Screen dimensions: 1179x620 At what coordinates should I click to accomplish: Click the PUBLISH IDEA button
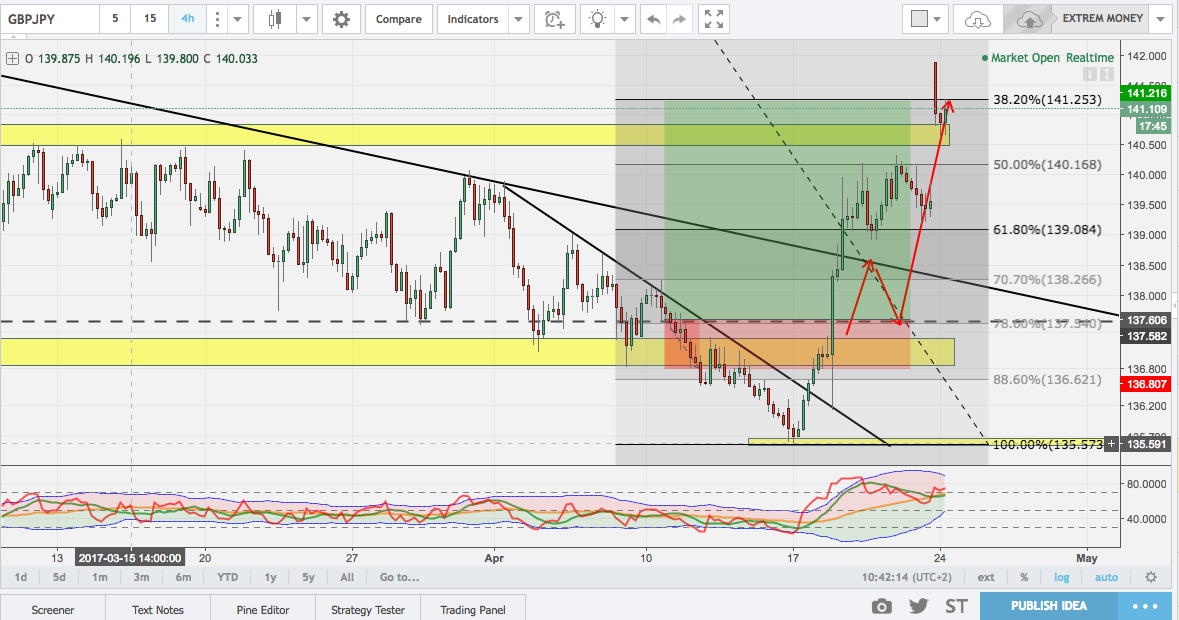pyautogui.click(x=1048, y=606)
